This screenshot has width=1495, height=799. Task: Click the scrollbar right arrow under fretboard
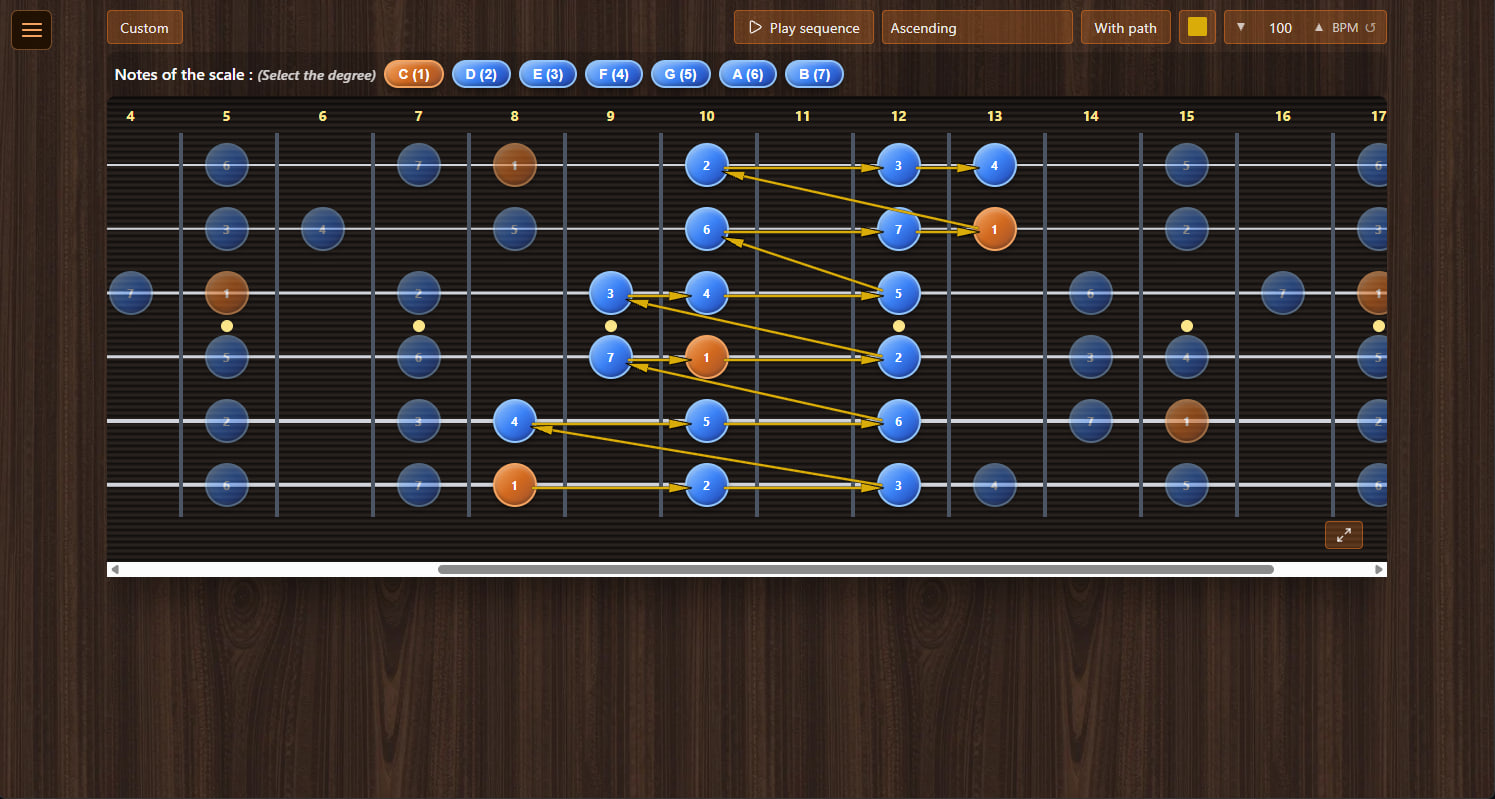click(x=1379, y=569)
